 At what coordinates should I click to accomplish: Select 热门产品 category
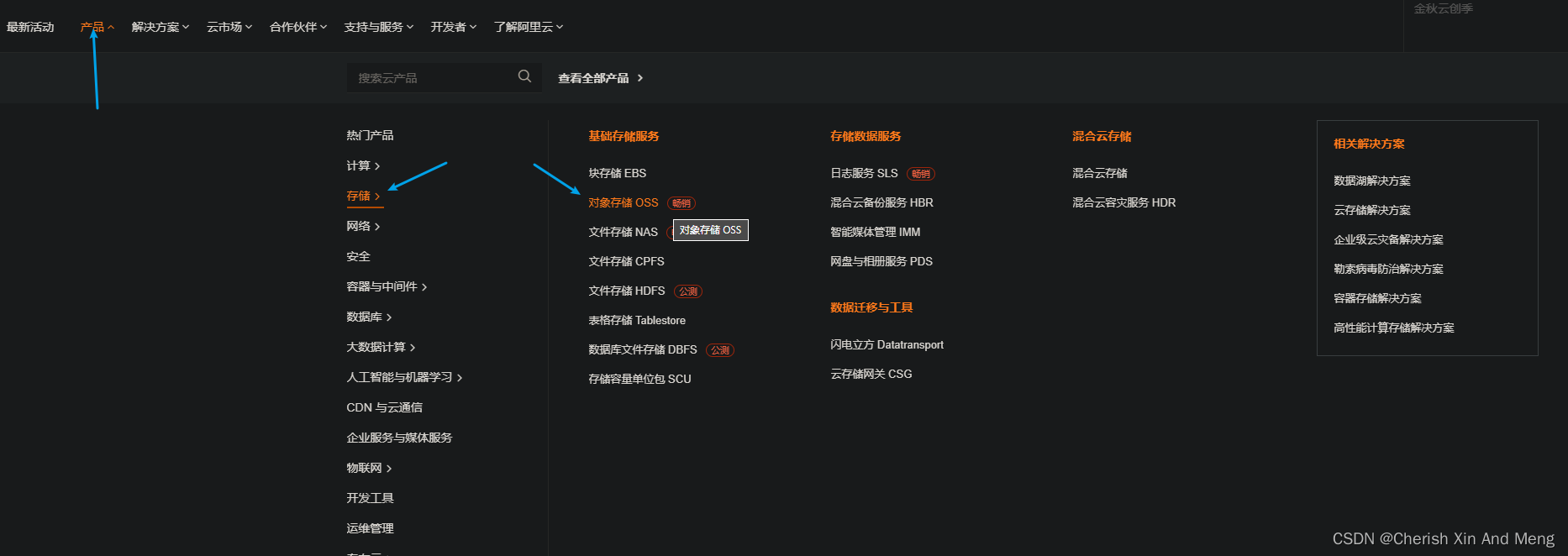pos(370,135)
